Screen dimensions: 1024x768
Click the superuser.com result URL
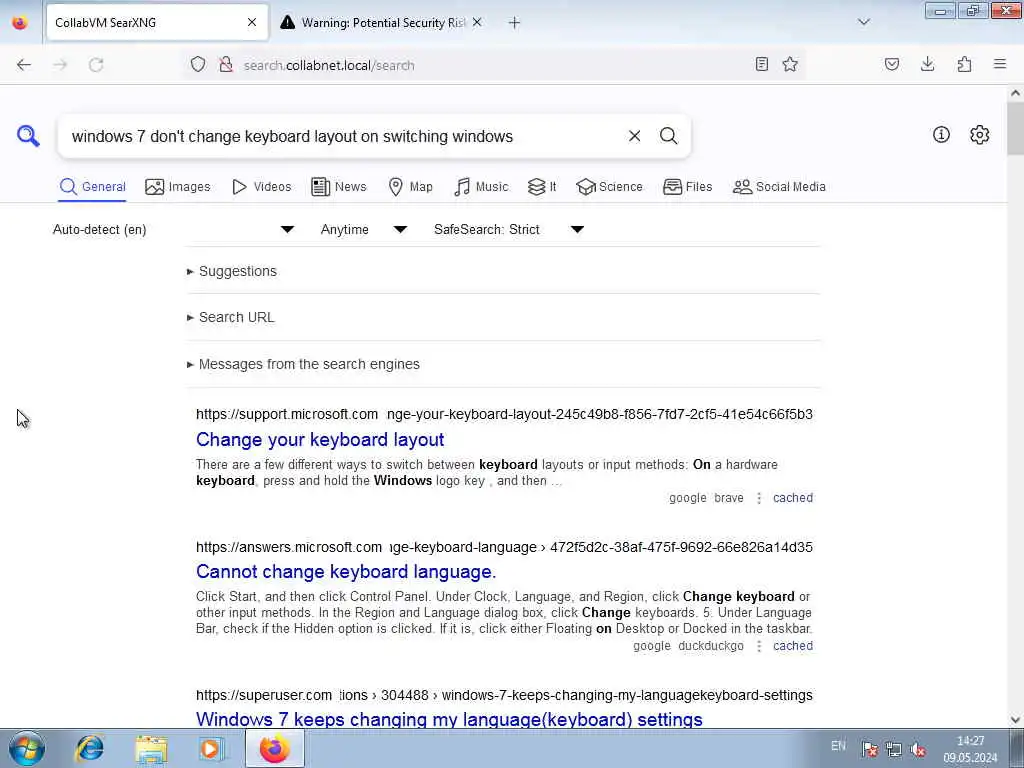[x=504, y=696]
